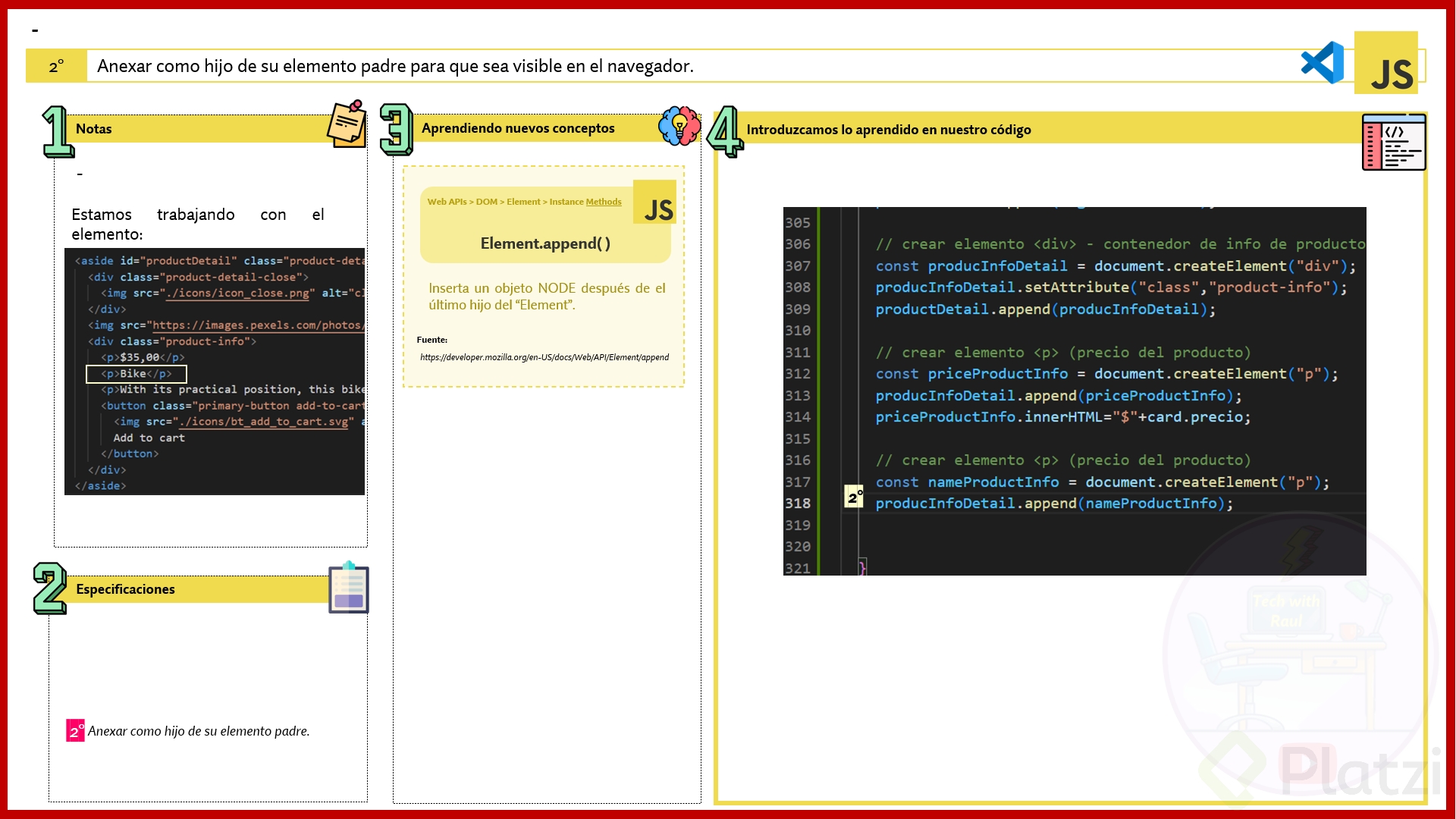Open the Methods link in the breadcrumb
The image size is (1456, 819).
(604, 202)
